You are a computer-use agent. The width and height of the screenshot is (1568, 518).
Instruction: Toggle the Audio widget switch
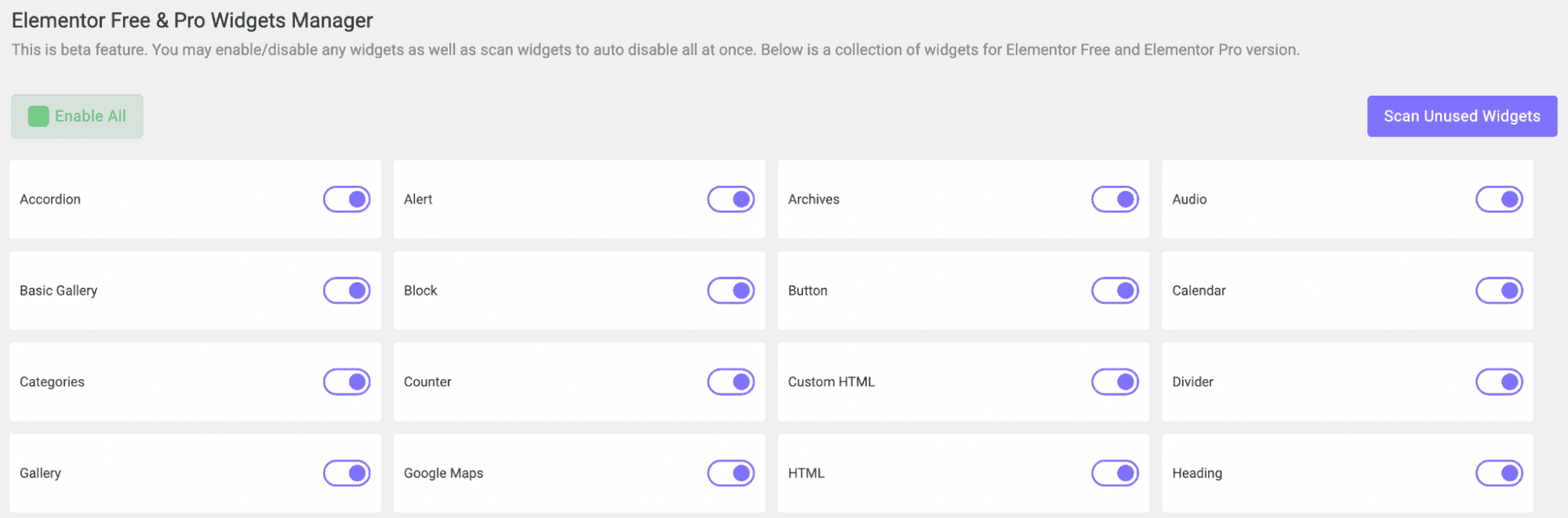coord(1499,199)
